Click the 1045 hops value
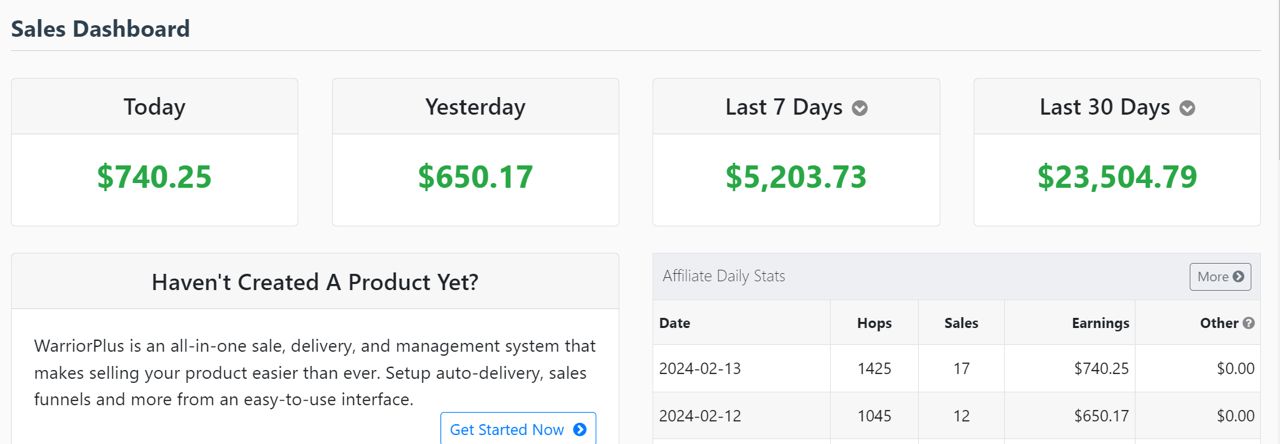 click(x=874, y=415)
